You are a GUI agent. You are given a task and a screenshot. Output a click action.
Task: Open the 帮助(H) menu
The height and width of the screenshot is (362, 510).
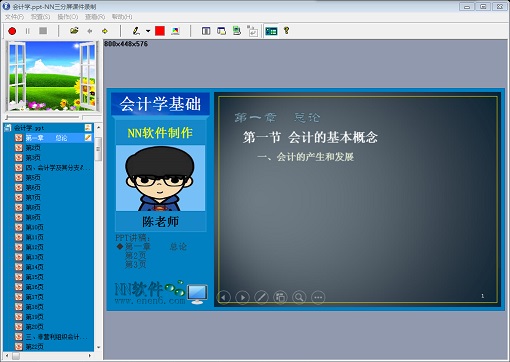coord(122,17)
